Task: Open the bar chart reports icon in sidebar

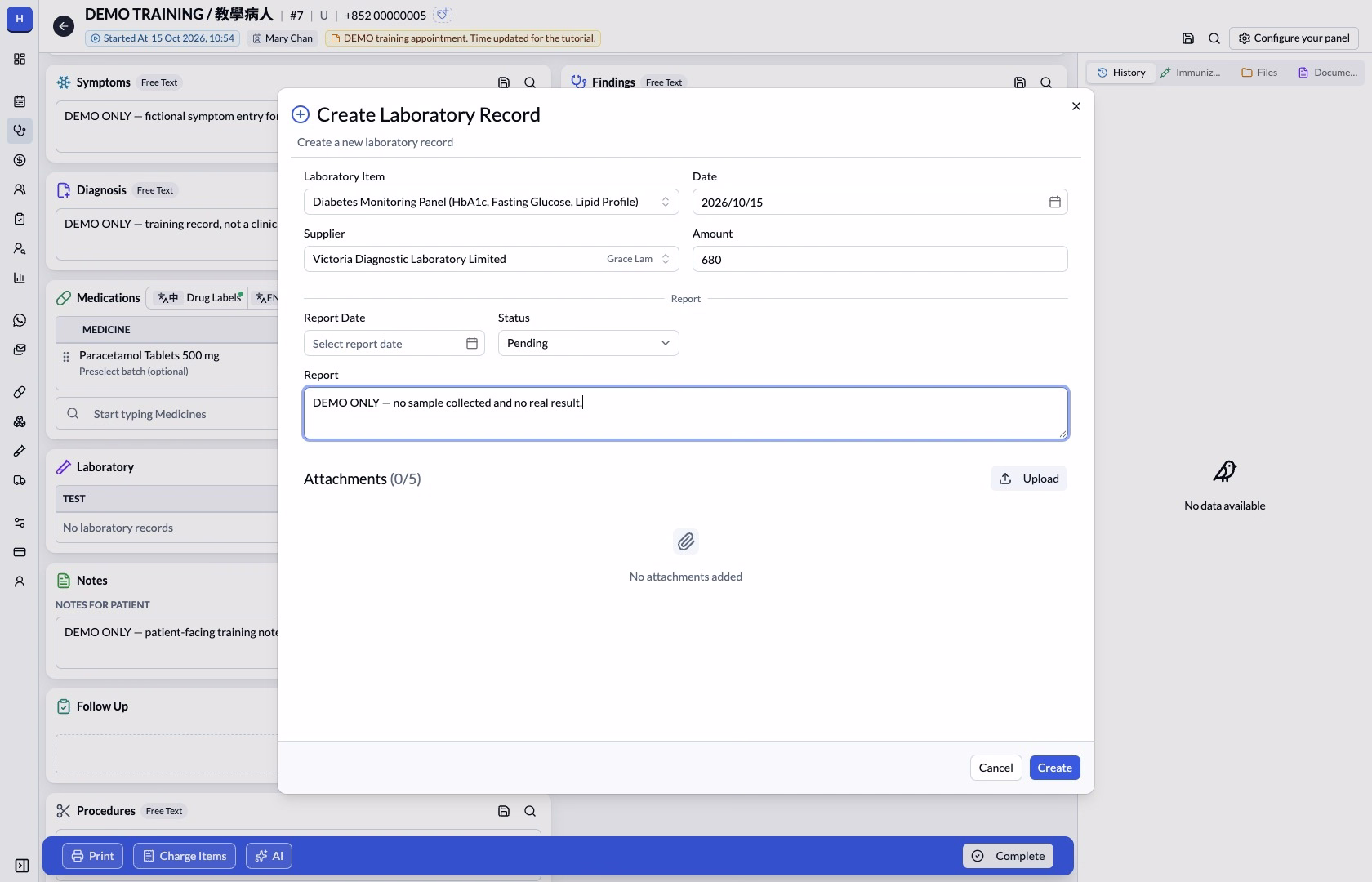Action: 20,278
